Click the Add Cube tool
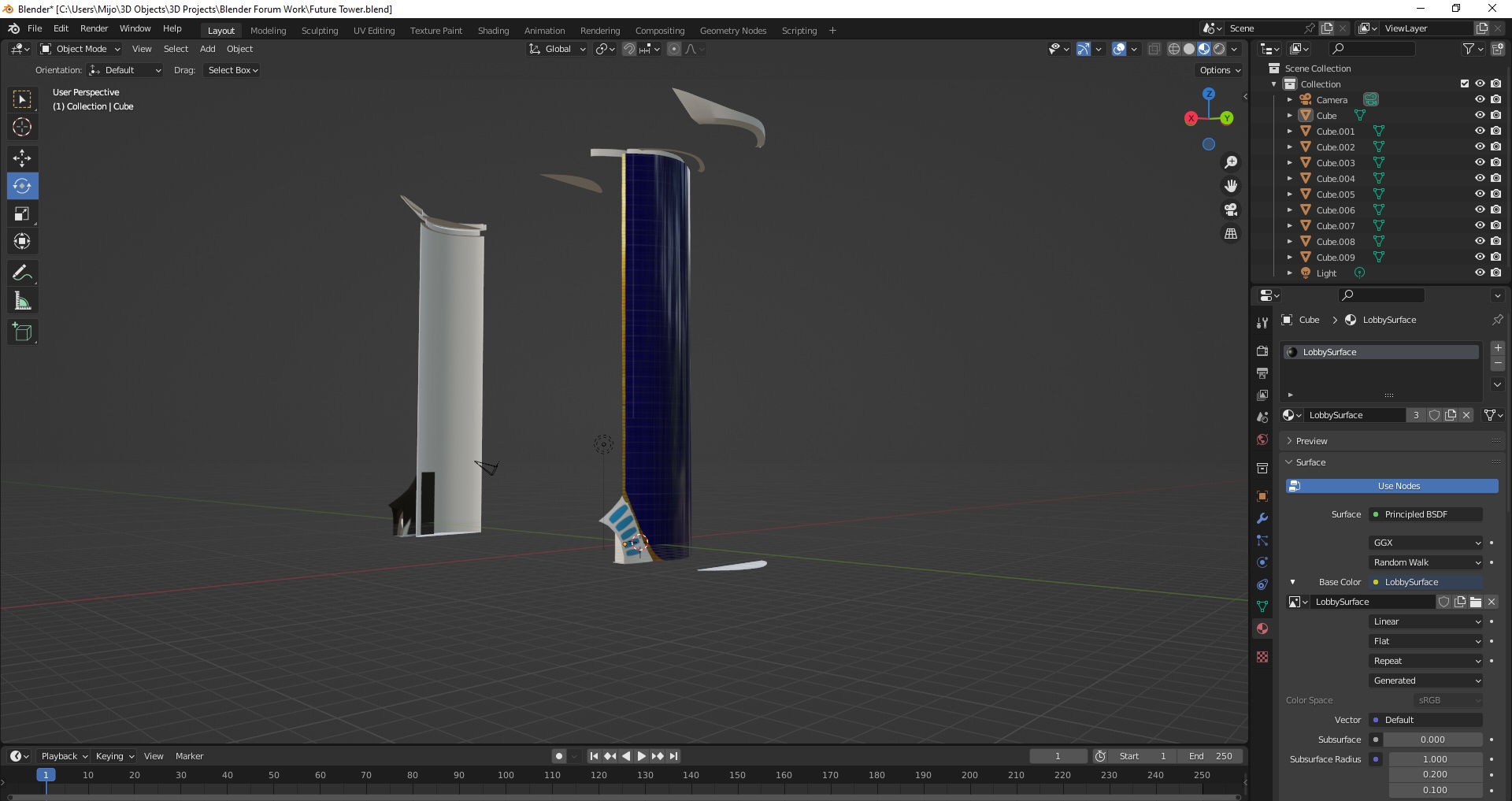 point(22,332)
